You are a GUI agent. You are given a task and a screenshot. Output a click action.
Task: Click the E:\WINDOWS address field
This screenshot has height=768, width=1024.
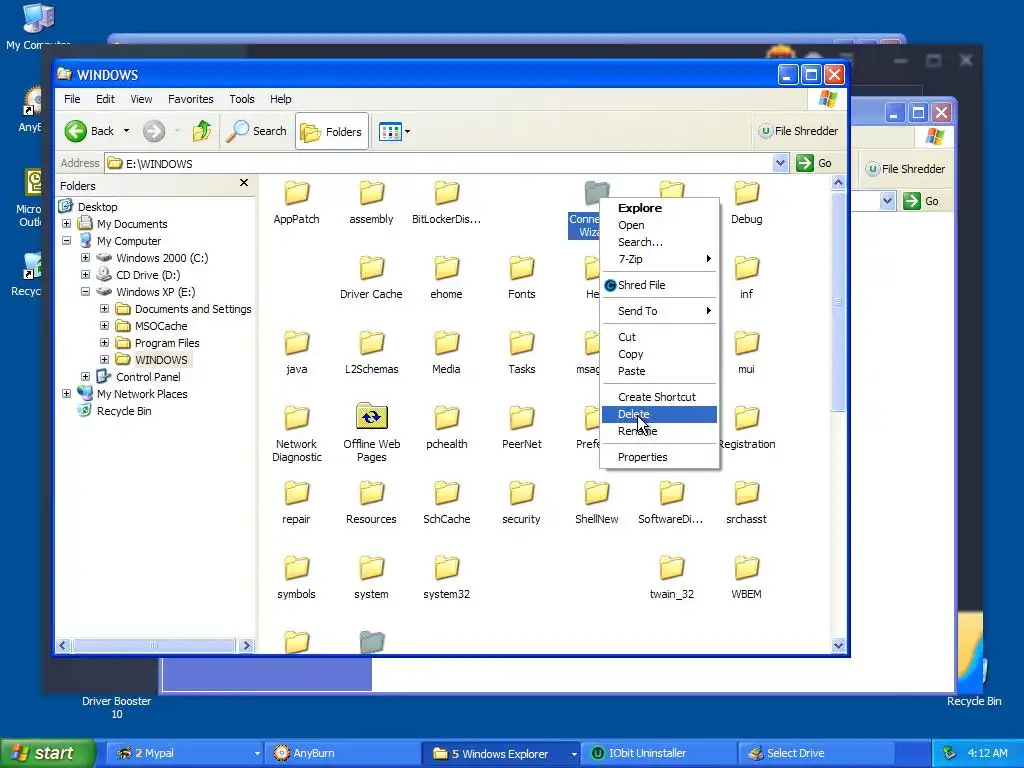tap(438, 163)
